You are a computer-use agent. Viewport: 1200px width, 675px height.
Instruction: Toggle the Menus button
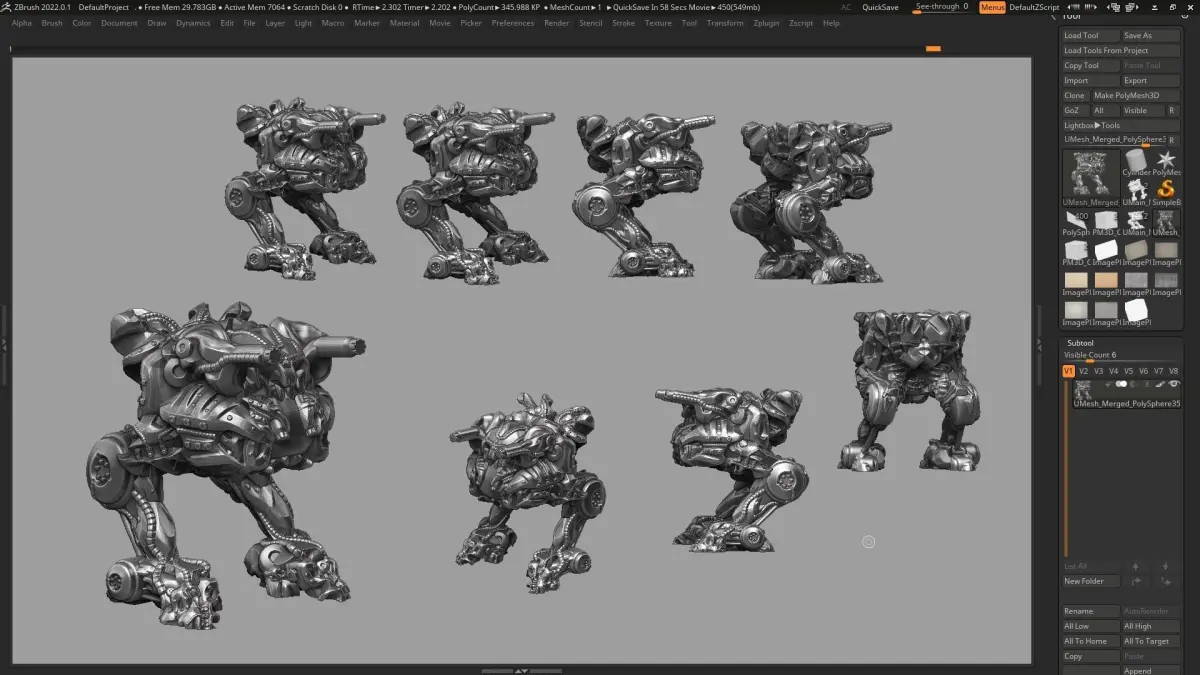[x=992, y=7]
